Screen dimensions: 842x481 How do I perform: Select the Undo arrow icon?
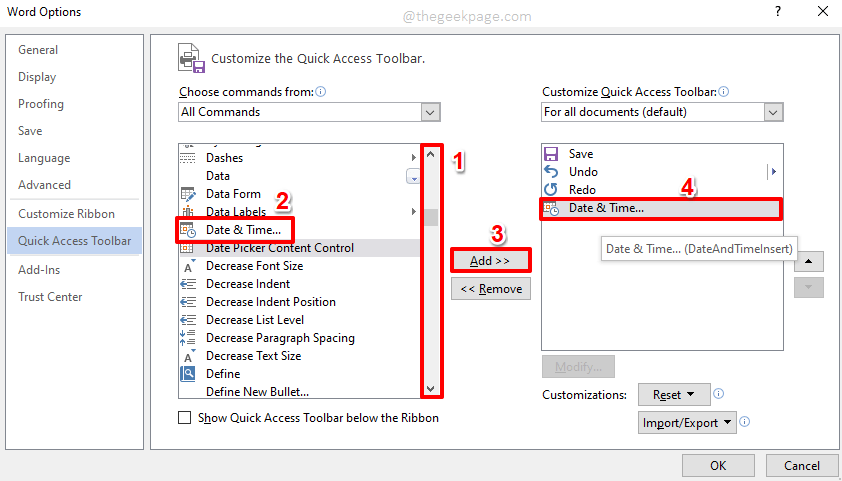(550, 172)
